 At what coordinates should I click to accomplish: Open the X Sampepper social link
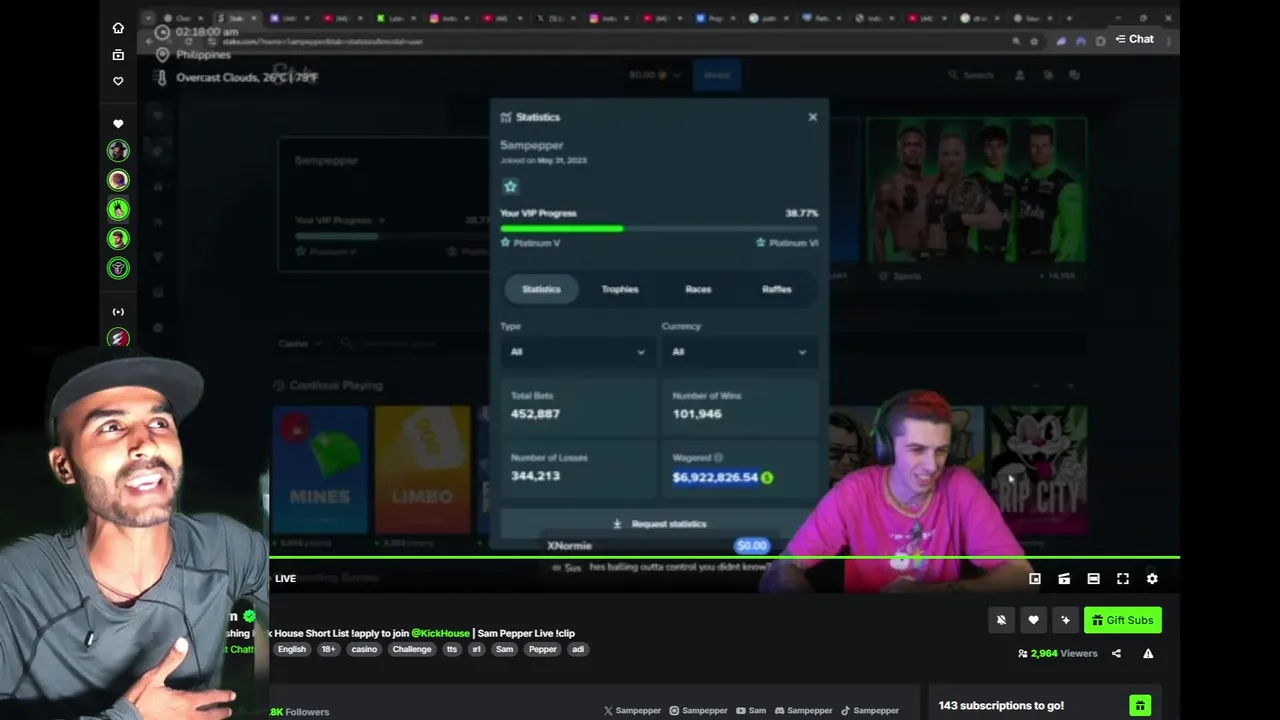click(633, 711)
